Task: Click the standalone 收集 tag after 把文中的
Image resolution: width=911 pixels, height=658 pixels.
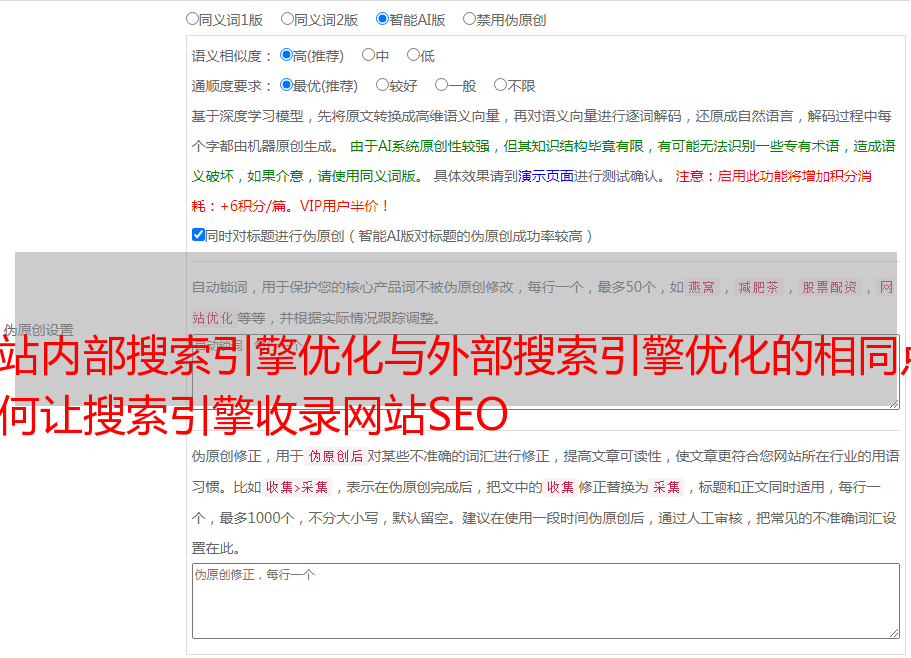Action: (x=560, y=487)
